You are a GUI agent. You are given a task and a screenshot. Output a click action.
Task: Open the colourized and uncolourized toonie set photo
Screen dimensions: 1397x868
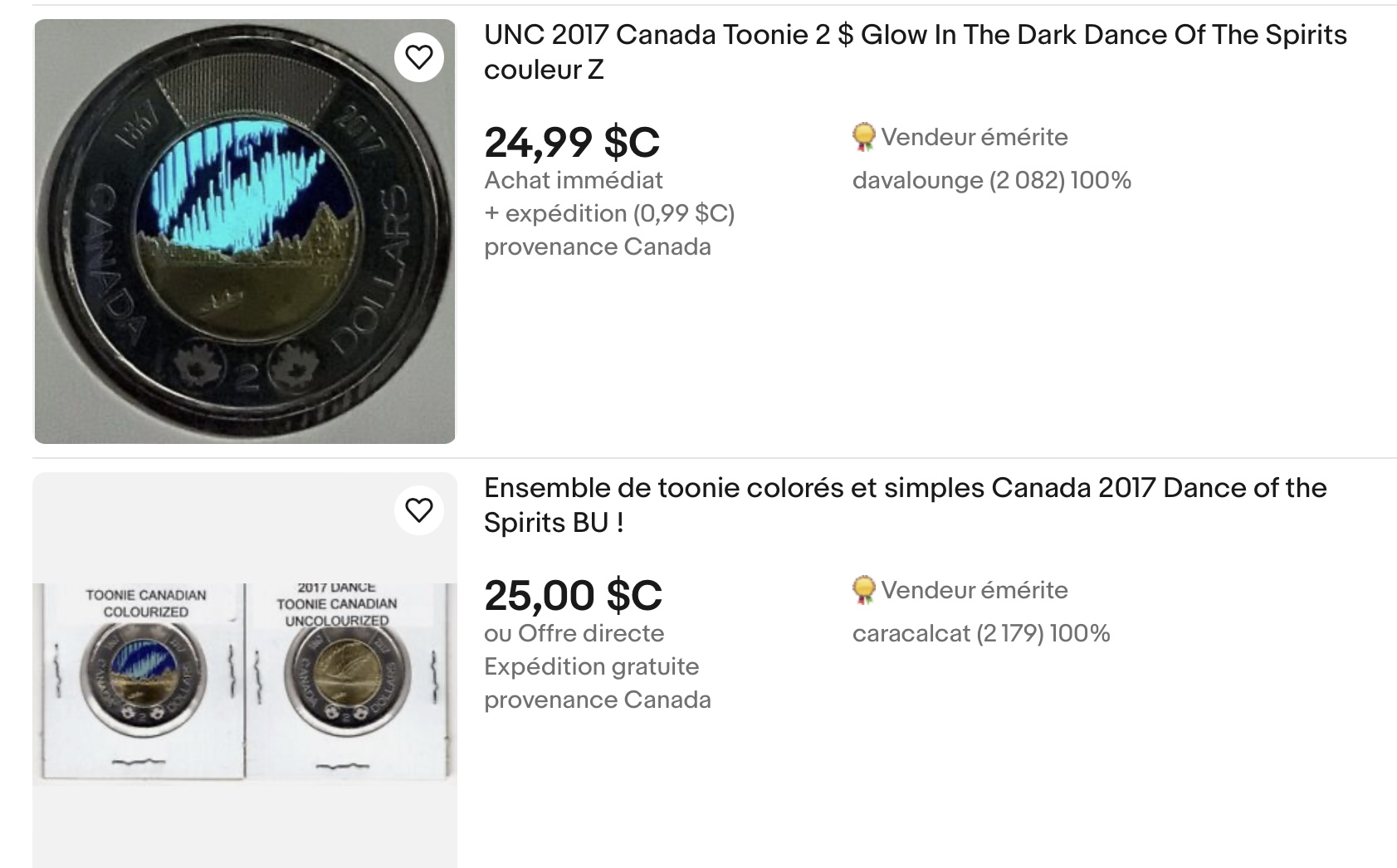point(245,671)
